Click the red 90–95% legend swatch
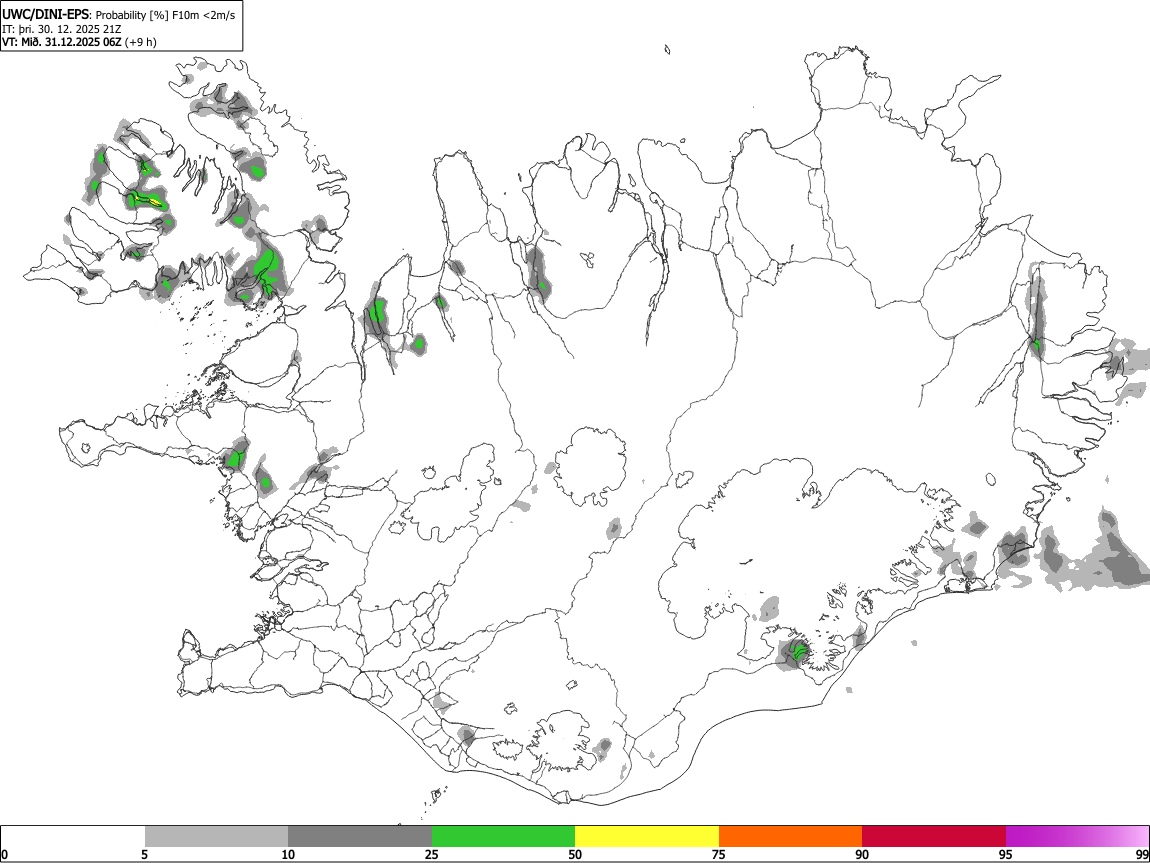This screenshot has width=1150, height=863. tap(934, 837)
